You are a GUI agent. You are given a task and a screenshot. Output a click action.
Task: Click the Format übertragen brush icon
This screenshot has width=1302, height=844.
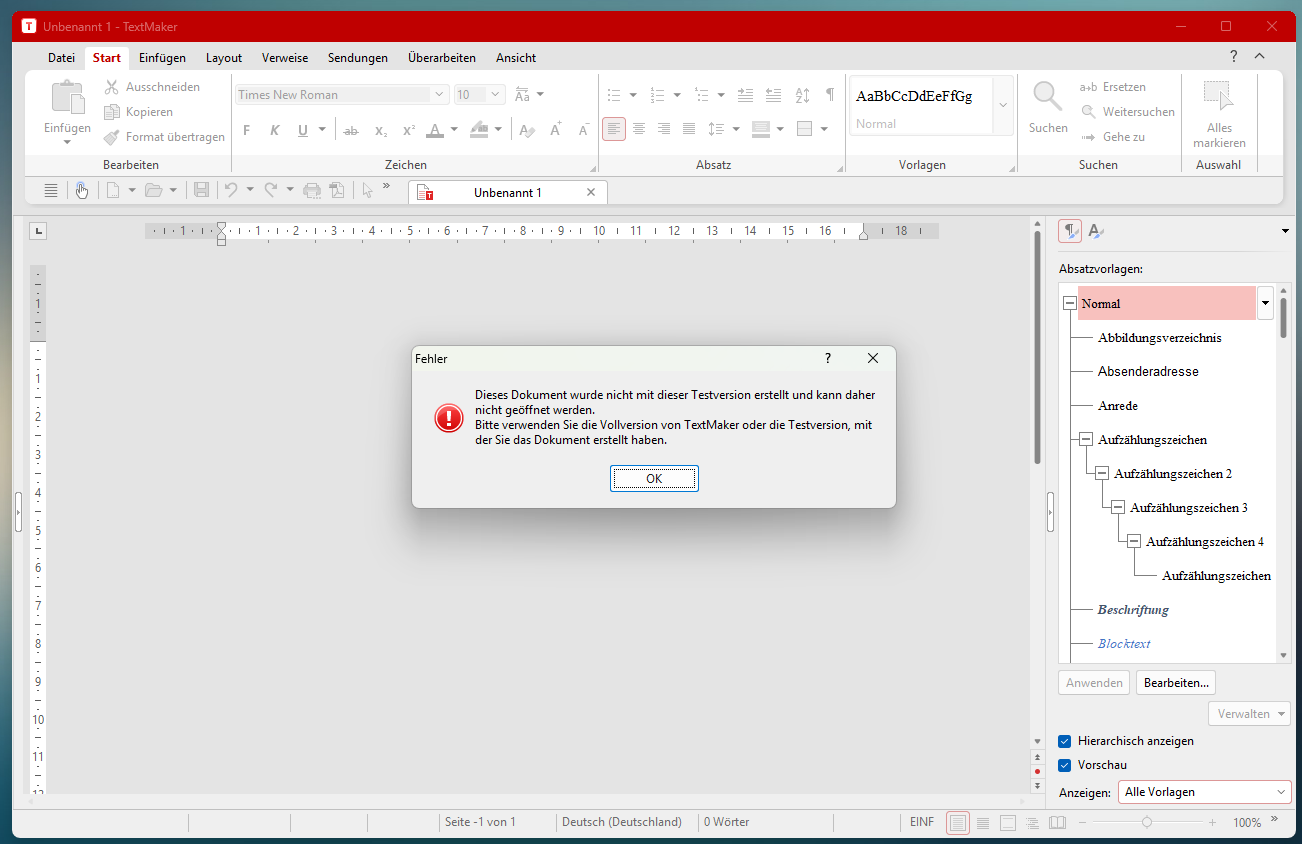(112, 137)
